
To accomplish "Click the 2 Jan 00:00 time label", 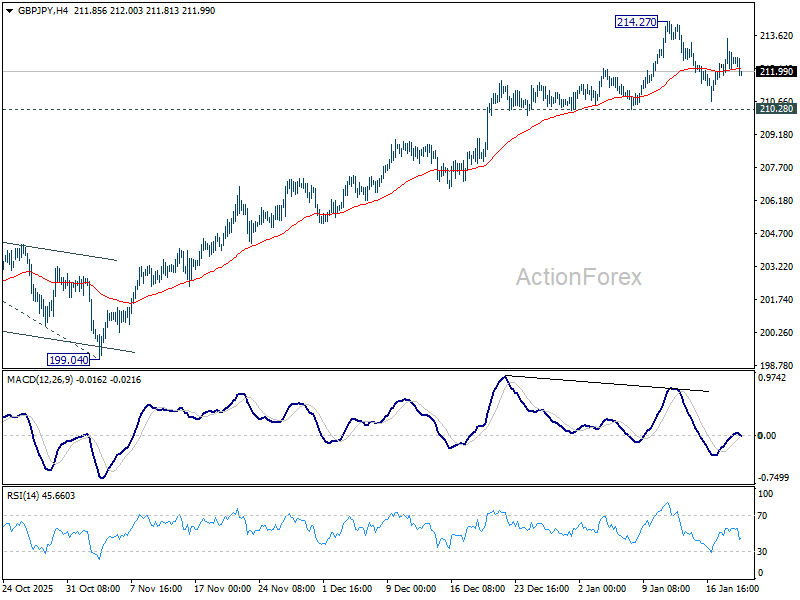I will pos(603,588).
